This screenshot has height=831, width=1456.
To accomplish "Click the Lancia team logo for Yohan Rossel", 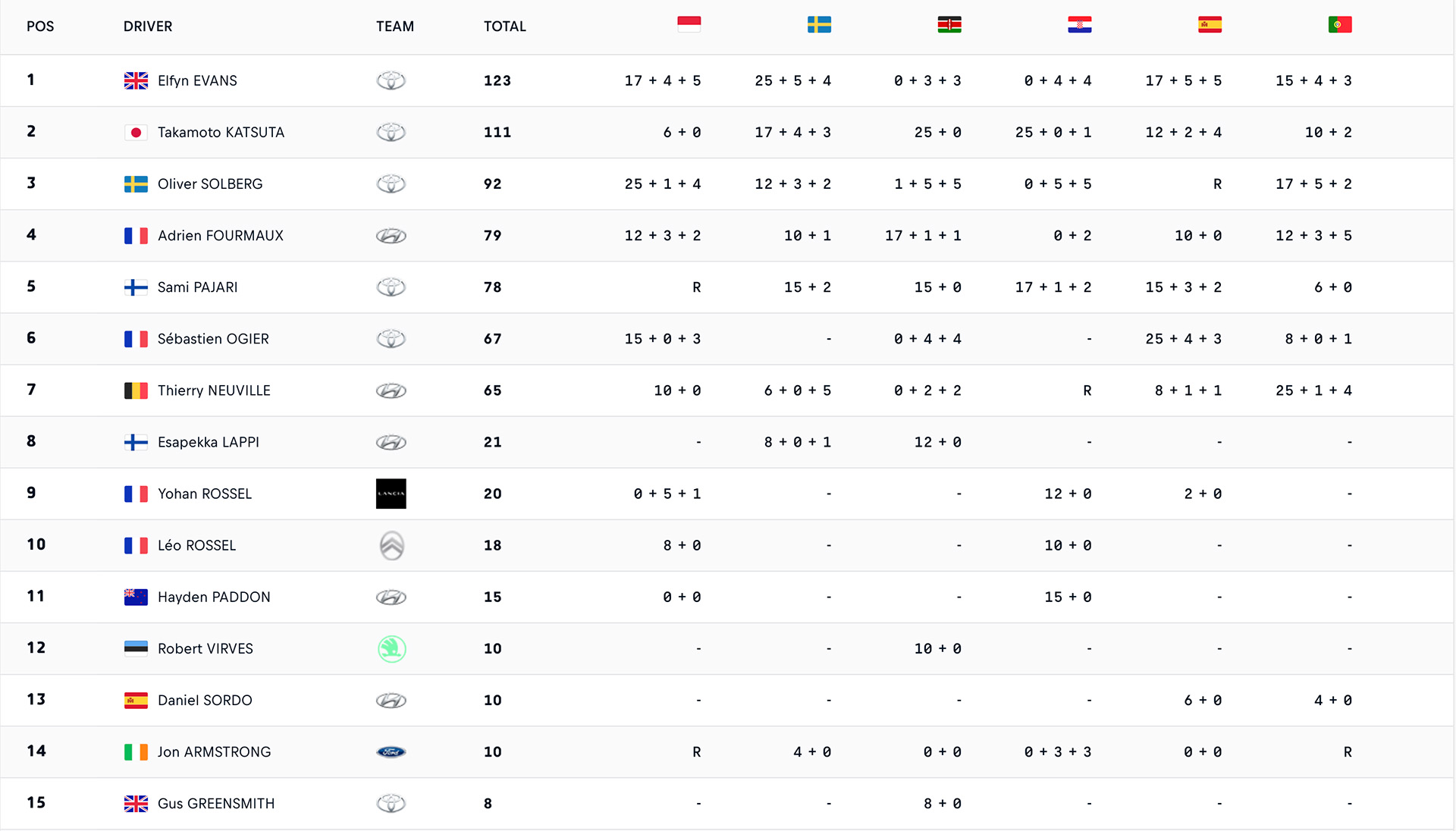I will tap(391, 494).
